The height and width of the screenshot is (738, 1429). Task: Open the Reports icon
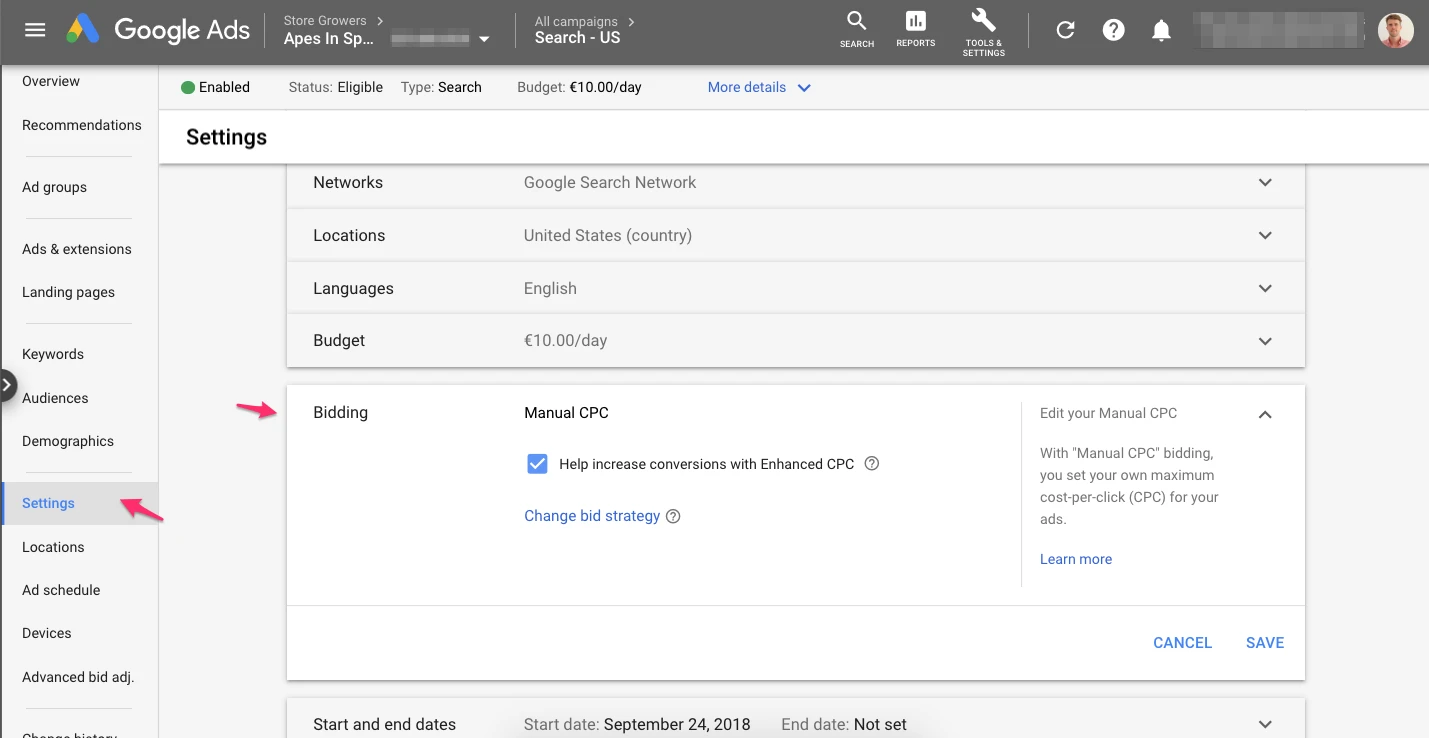(916, 30)
